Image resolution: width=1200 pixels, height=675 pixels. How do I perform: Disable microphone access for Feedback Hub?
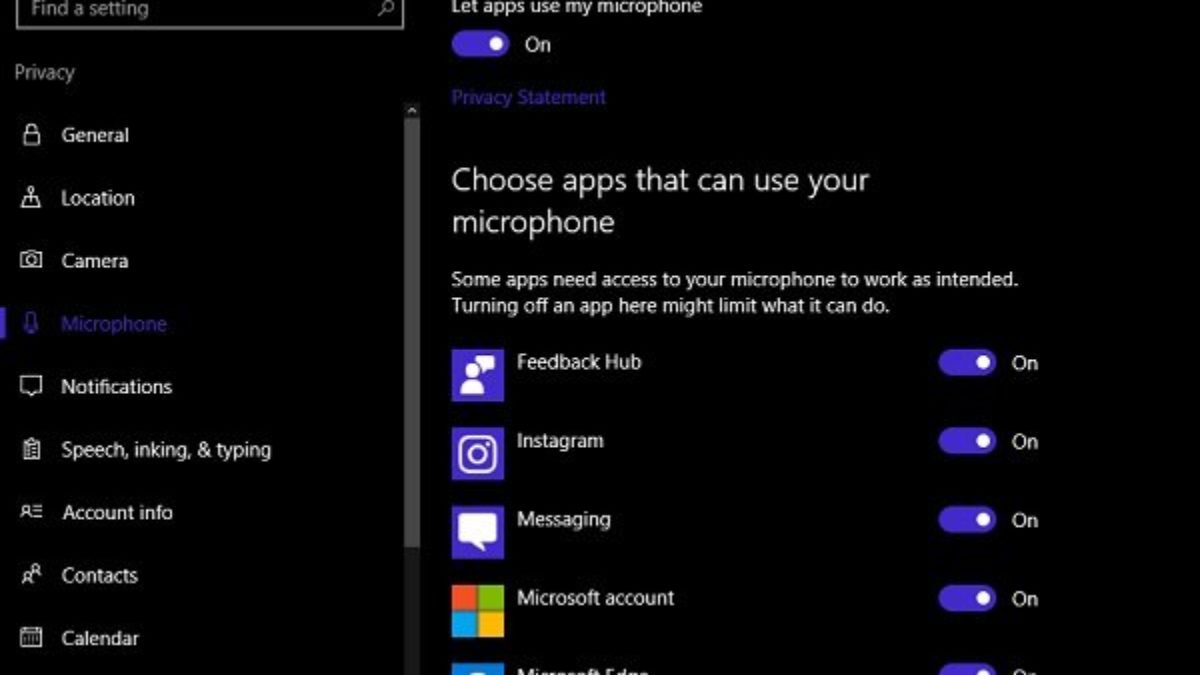[967, 362]
